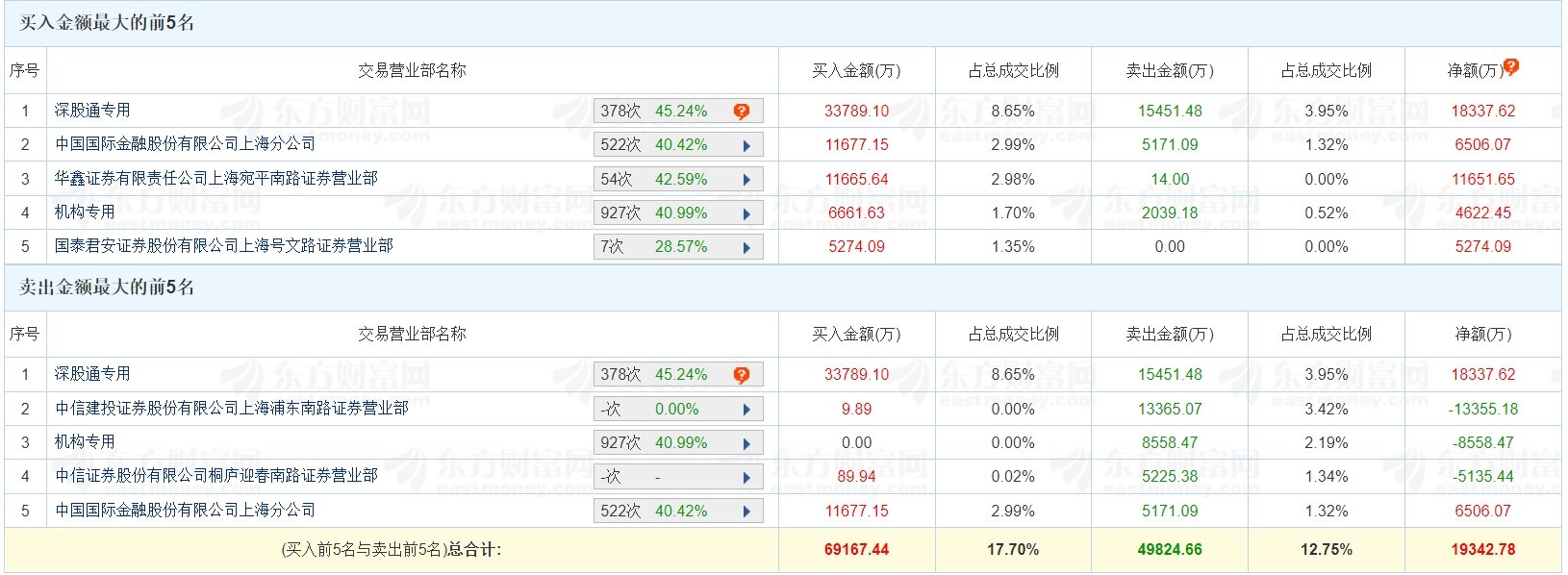Click the (买入前5名与卖出前5名)总合计 label
1568x575 pixels.
point(391,550)
